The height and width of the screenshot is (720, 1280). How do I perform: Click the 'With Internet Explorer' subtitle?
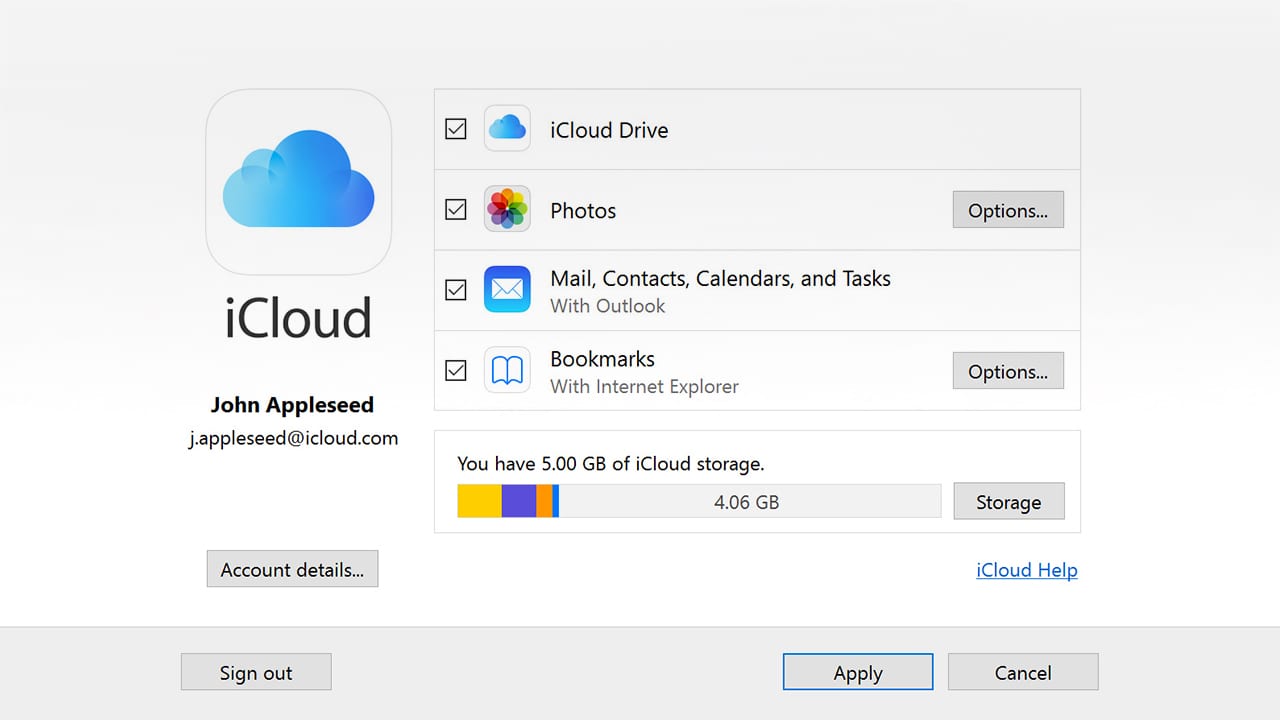tap(644, 386)
